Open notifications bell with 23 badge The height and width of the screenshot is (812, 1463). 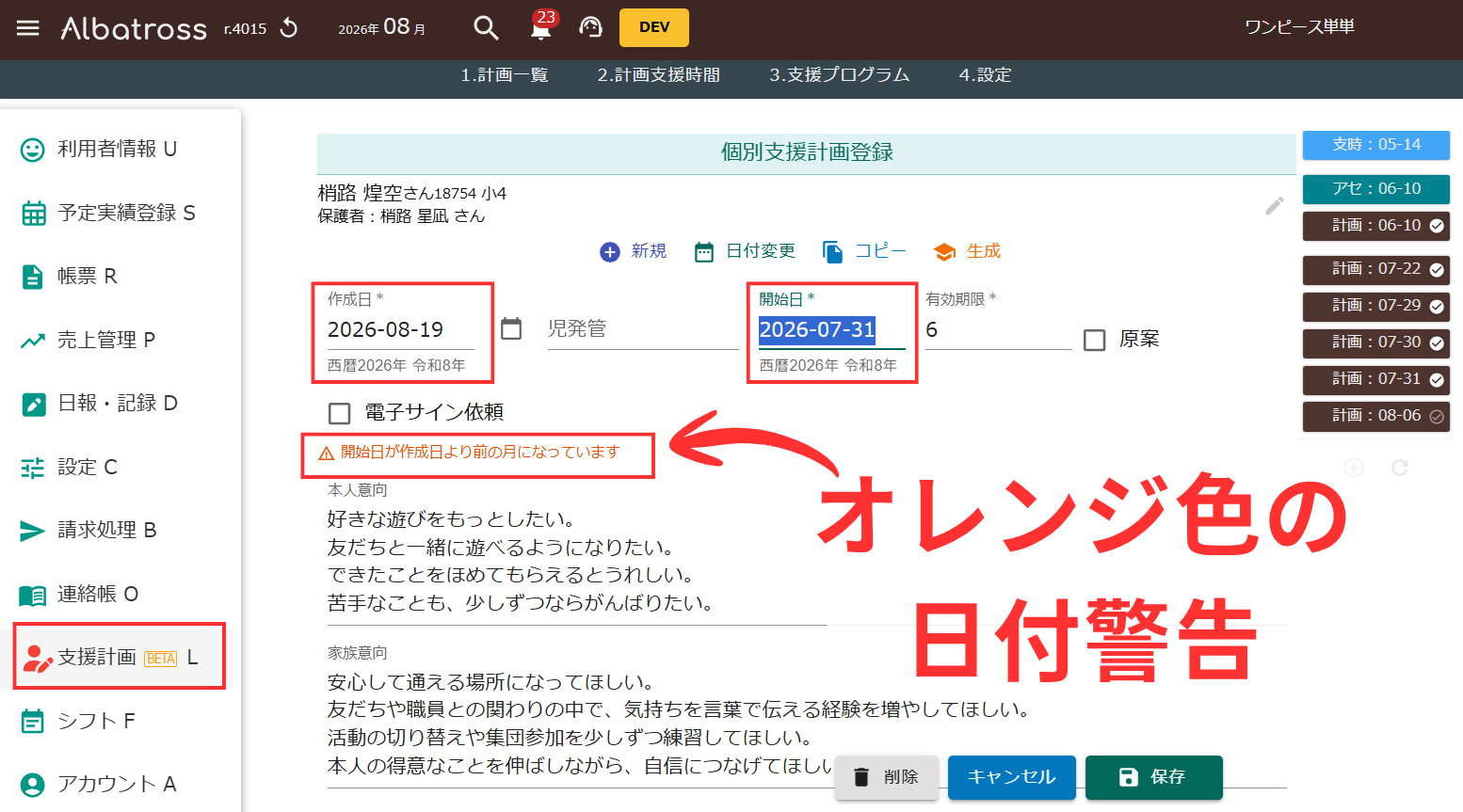tap(541, 27)
